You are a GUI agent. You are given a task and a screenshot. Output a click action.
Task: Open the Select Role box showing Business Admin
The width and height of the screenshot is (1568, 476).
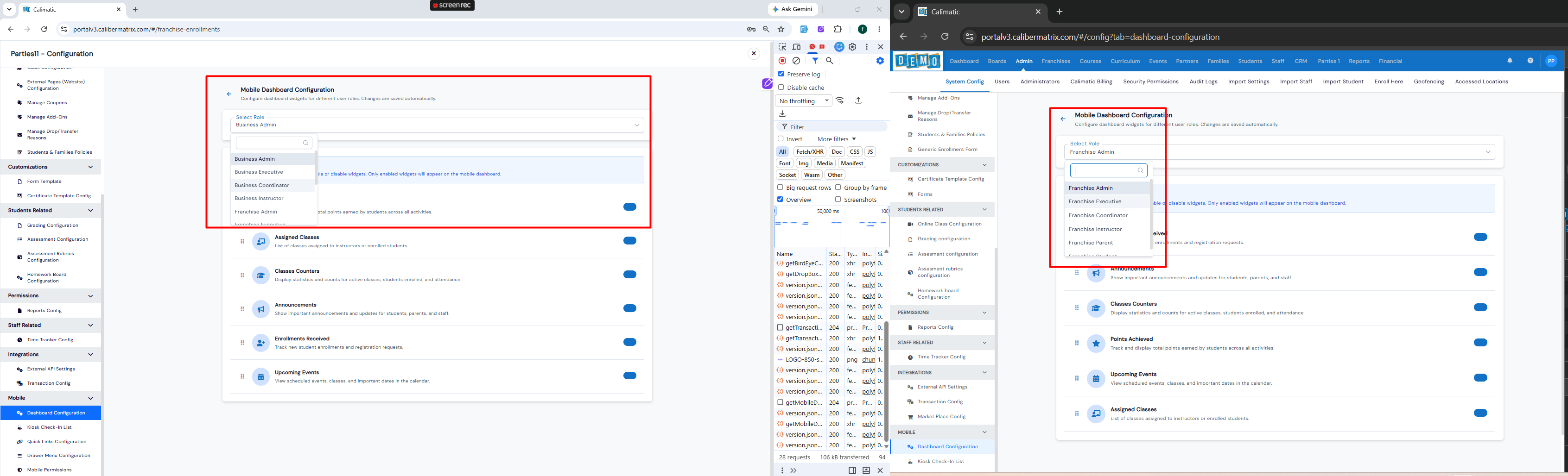click(437, 125)
